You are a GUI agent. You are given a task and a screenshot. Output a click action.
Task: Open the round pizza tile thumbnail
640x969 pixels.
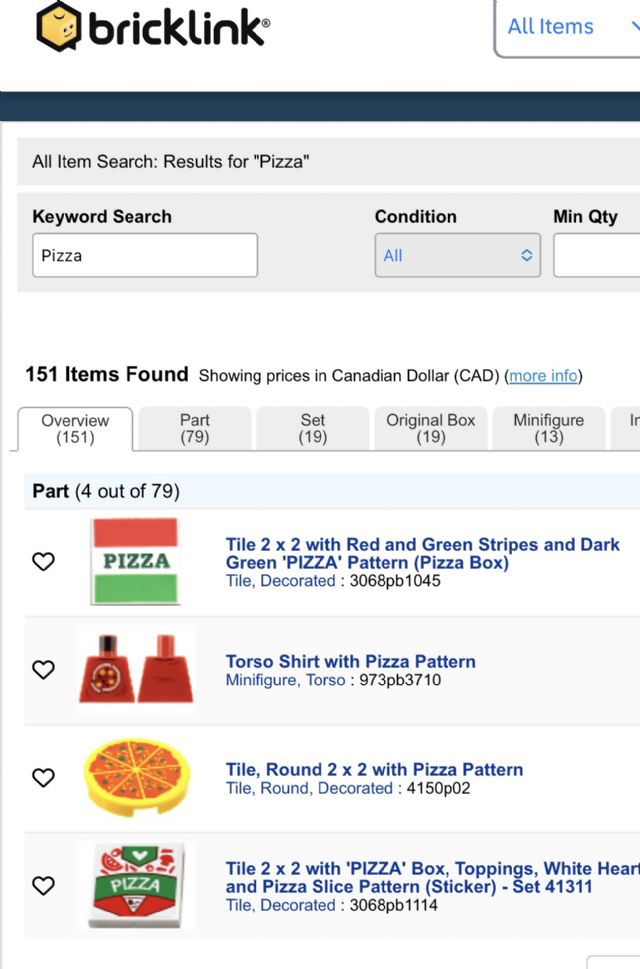point(135,777)
